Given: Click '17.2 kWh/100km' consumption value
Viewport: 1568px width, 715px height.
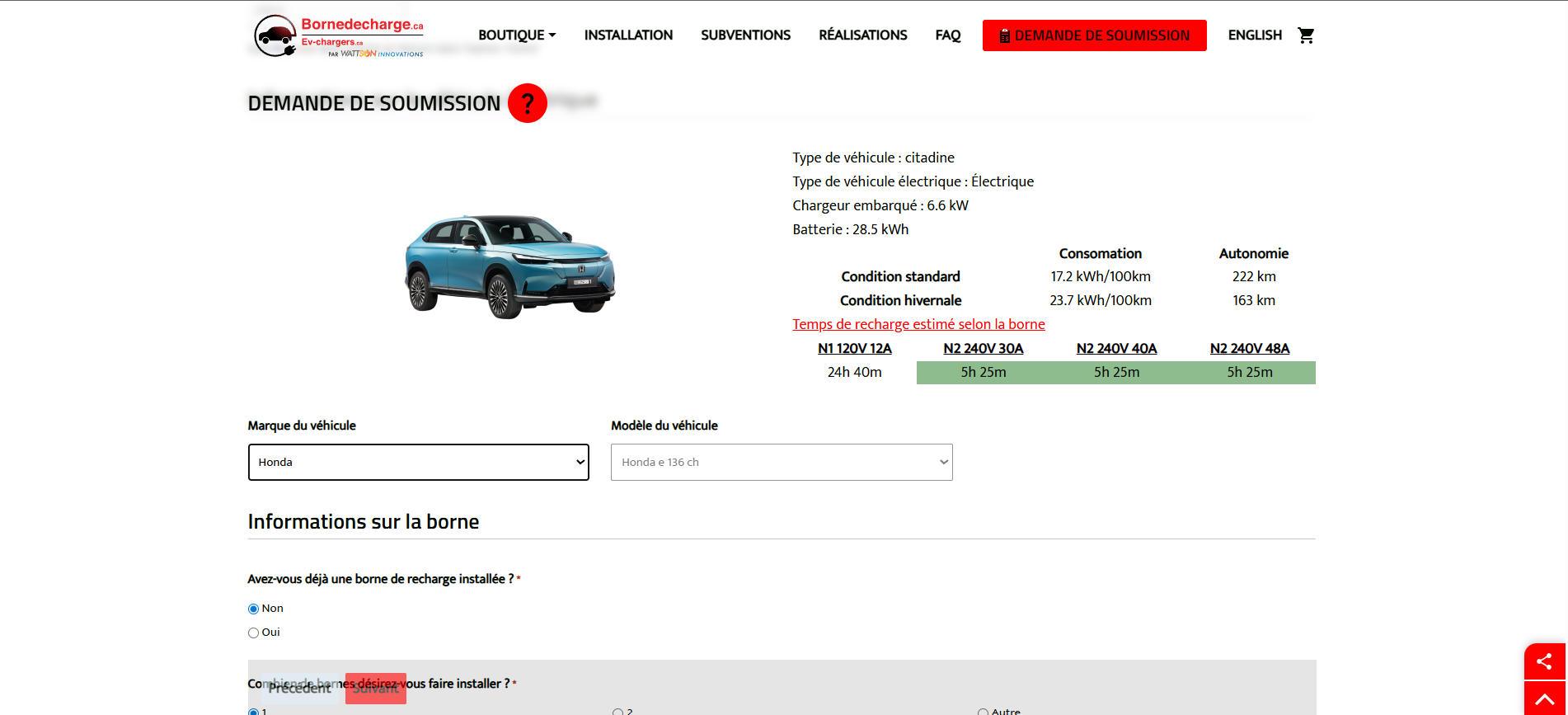Looking at the screenshot, I should [x=1101, y=276].
